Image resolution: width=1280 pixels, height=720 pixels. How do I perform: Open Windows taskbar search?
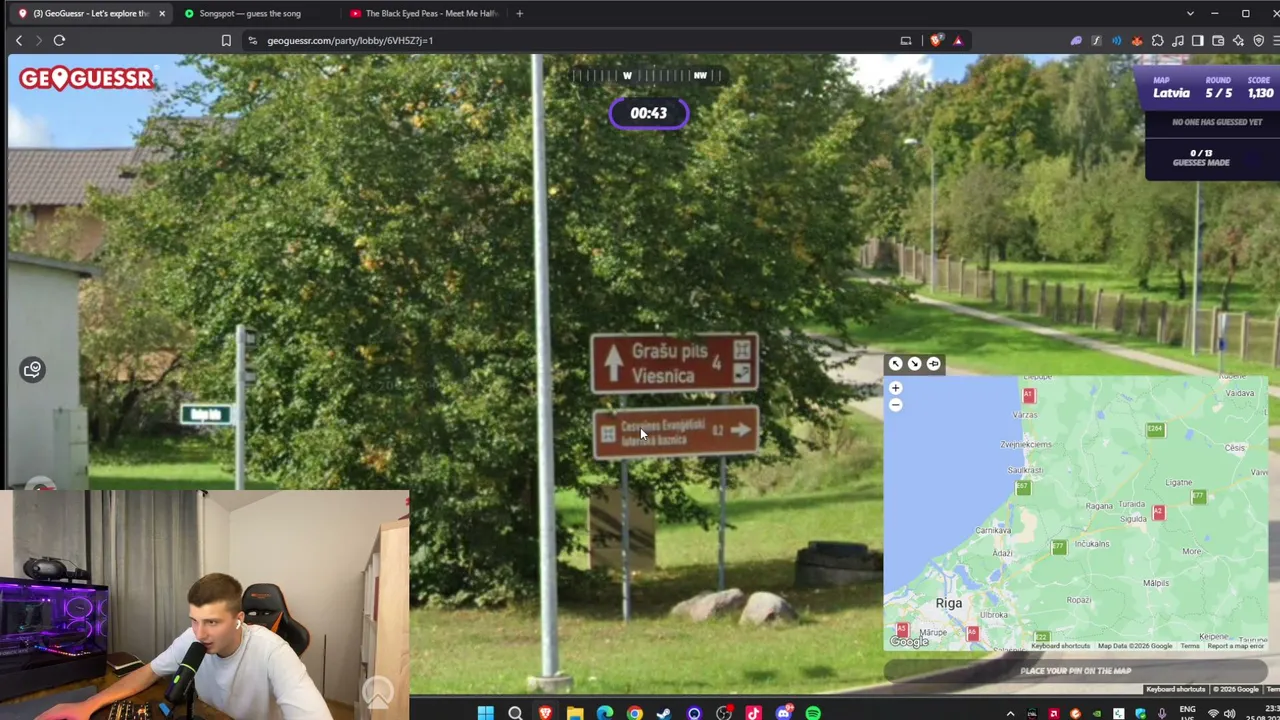click(515, 713)
